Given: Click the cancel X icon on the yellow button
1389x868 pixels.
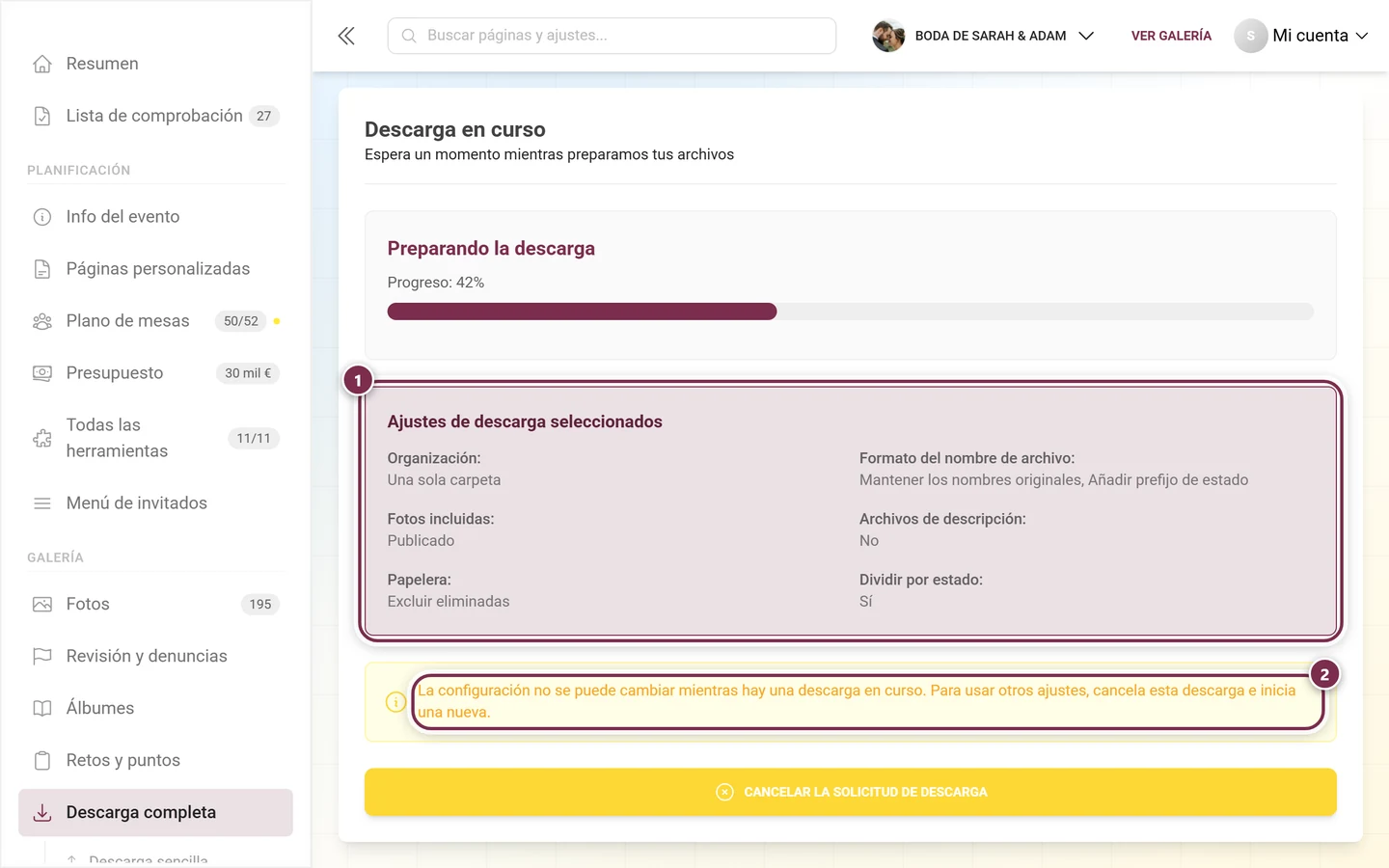Looking at the screenshot, I should point(725,792).
